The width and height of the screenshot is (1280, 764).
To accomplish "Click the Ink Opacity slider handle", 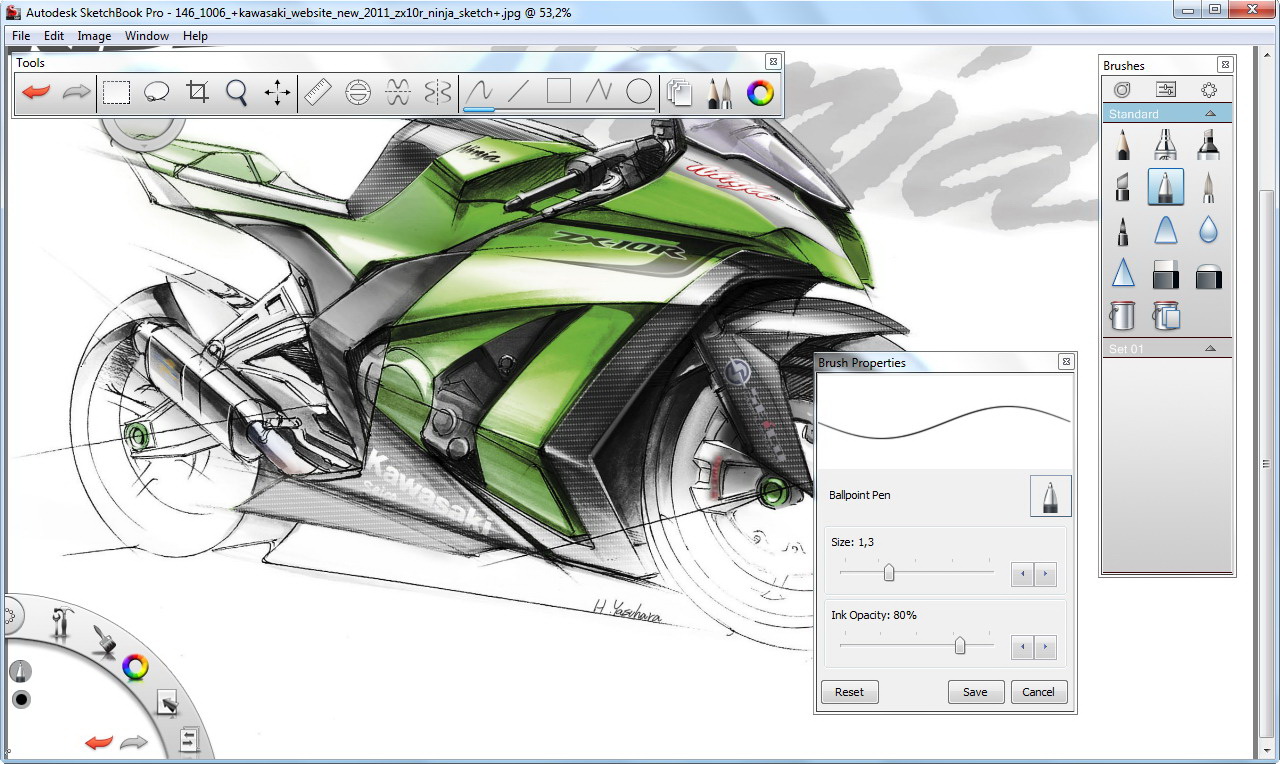I will (x=960, y=646).
